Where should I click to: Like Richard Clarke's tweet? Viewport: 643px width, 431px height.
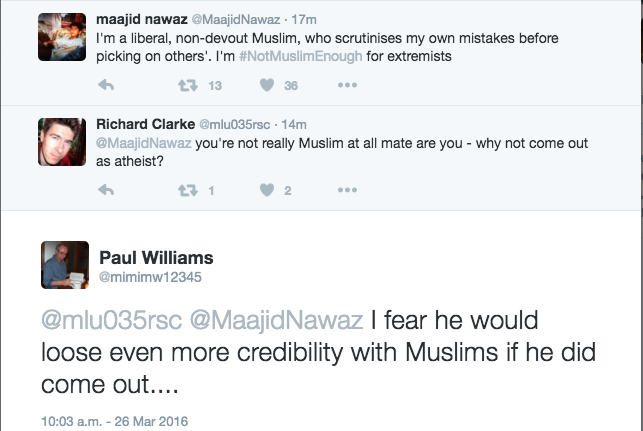click(x=267, y=190)
